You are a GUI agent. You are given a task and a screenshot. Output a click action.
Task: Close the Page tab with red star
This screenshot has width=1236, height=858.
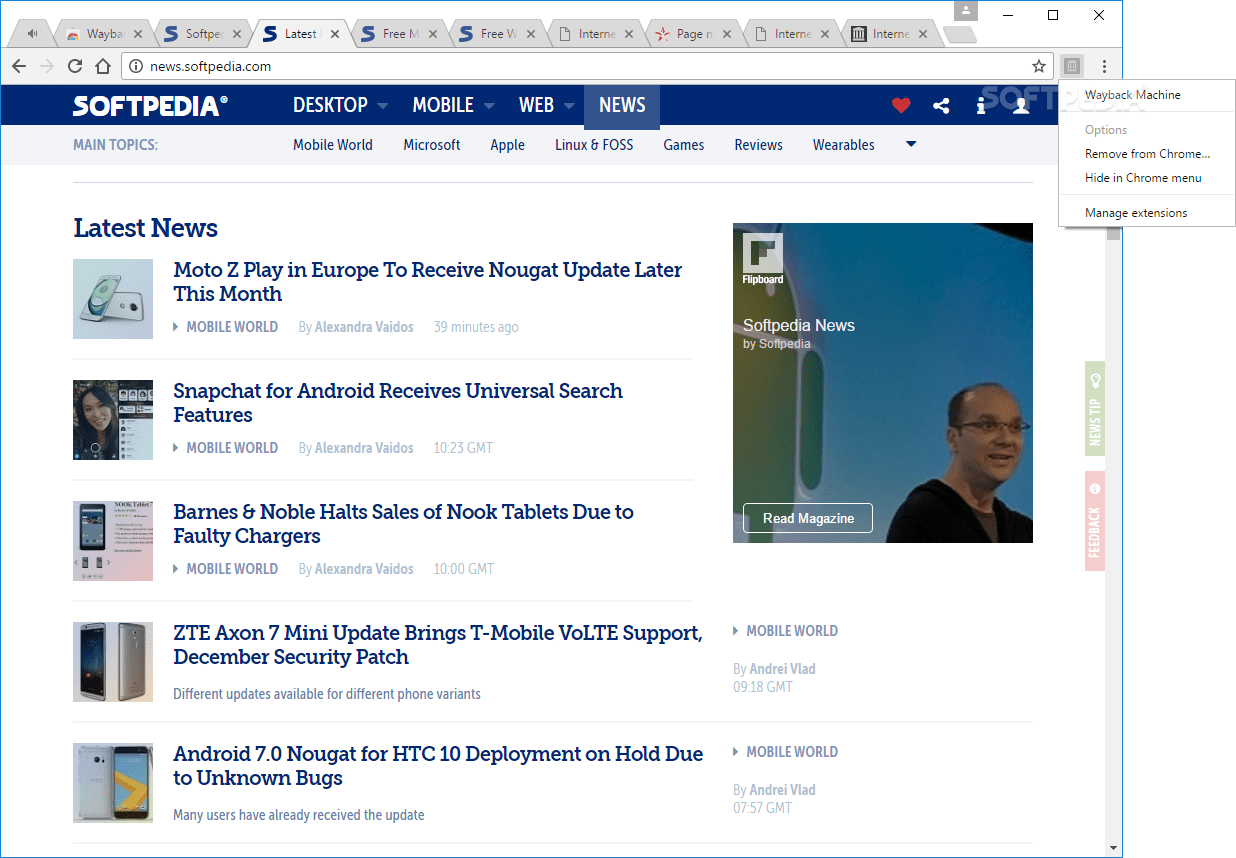[726, 34]
